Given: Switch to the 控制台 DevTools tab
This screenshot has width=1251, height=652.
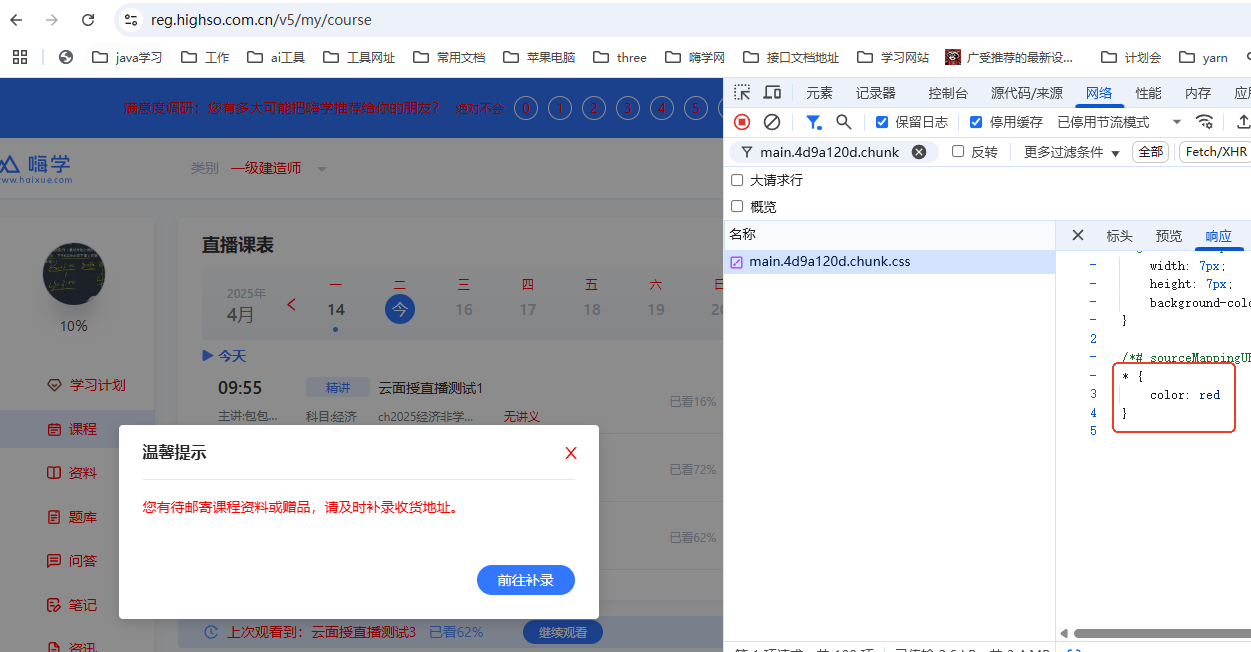Looking at the screenshot, I should click(947, 93).
